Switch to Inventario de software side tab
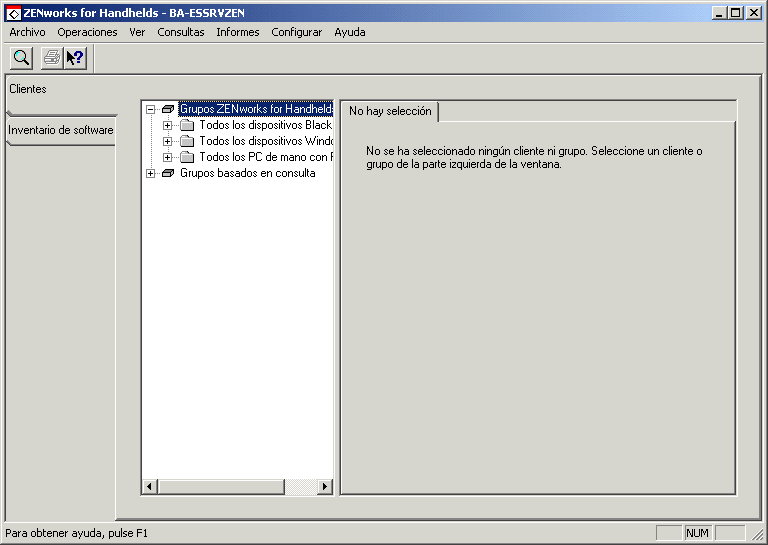The height and width of the screenshot is (545, 768). (x=61, y=130)
